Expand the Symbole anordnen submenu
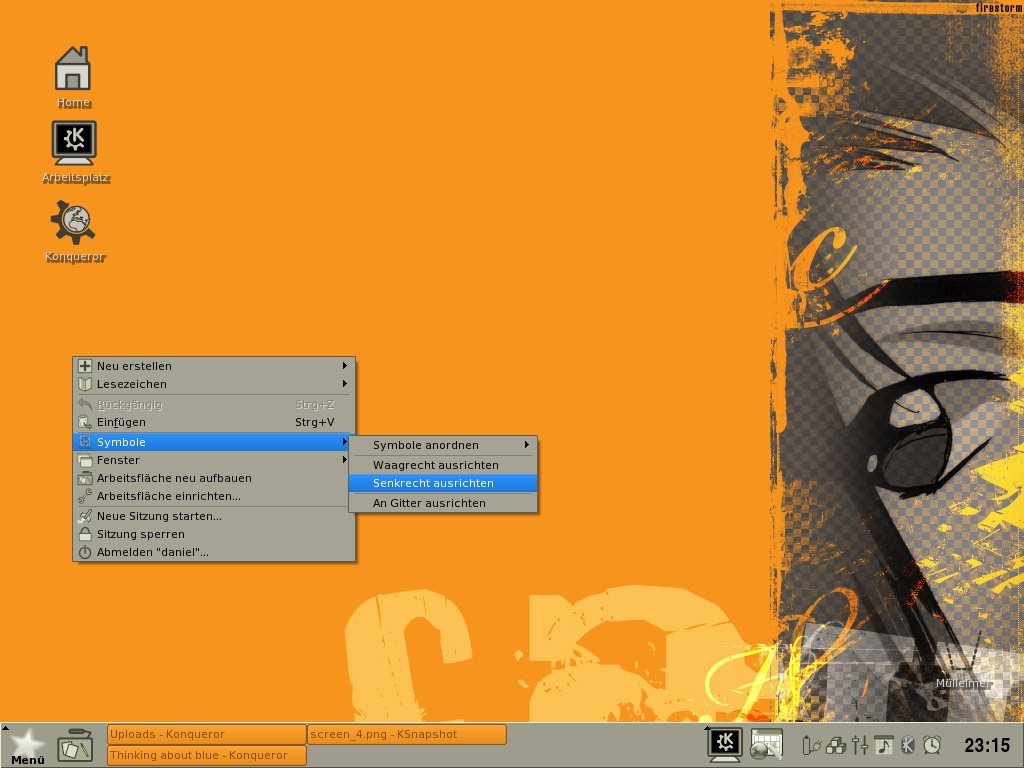Screen dimensions: 1024x768 [x=443, y=445]
